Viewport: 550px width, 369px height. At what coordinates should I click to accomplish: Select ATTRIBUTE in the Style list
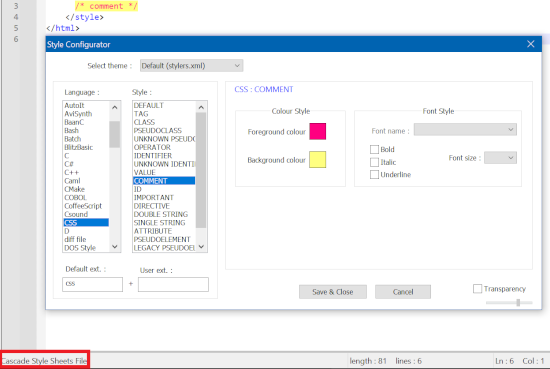pos(164,231)
